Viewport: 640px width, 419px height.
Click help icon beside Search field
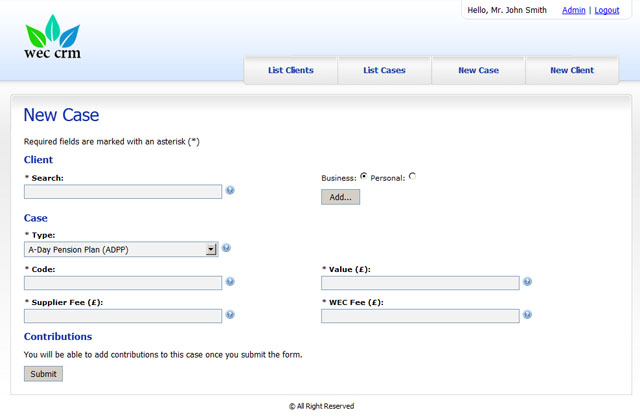[x=230, y=190]
